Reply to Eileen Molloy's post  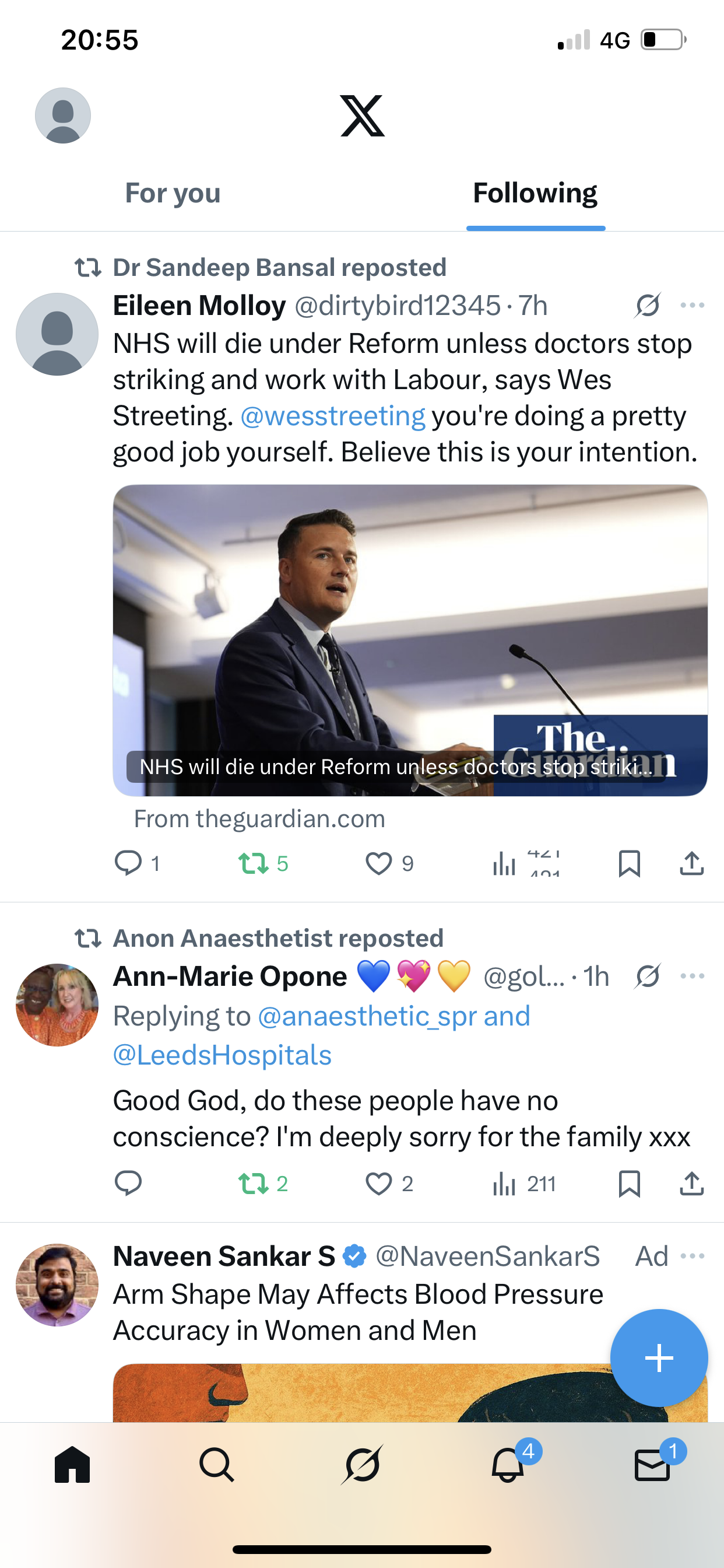tap(128, 863)
